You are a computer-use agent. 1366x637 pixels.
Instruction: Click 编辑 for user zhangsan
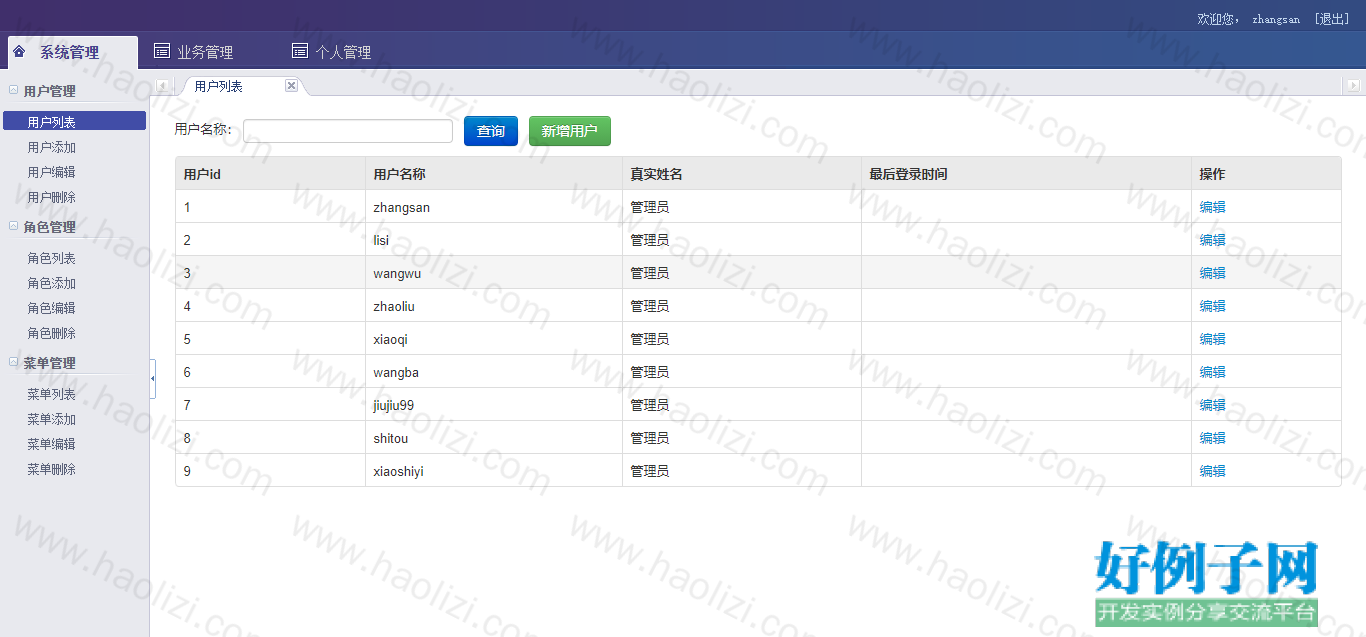point(1213,207)
